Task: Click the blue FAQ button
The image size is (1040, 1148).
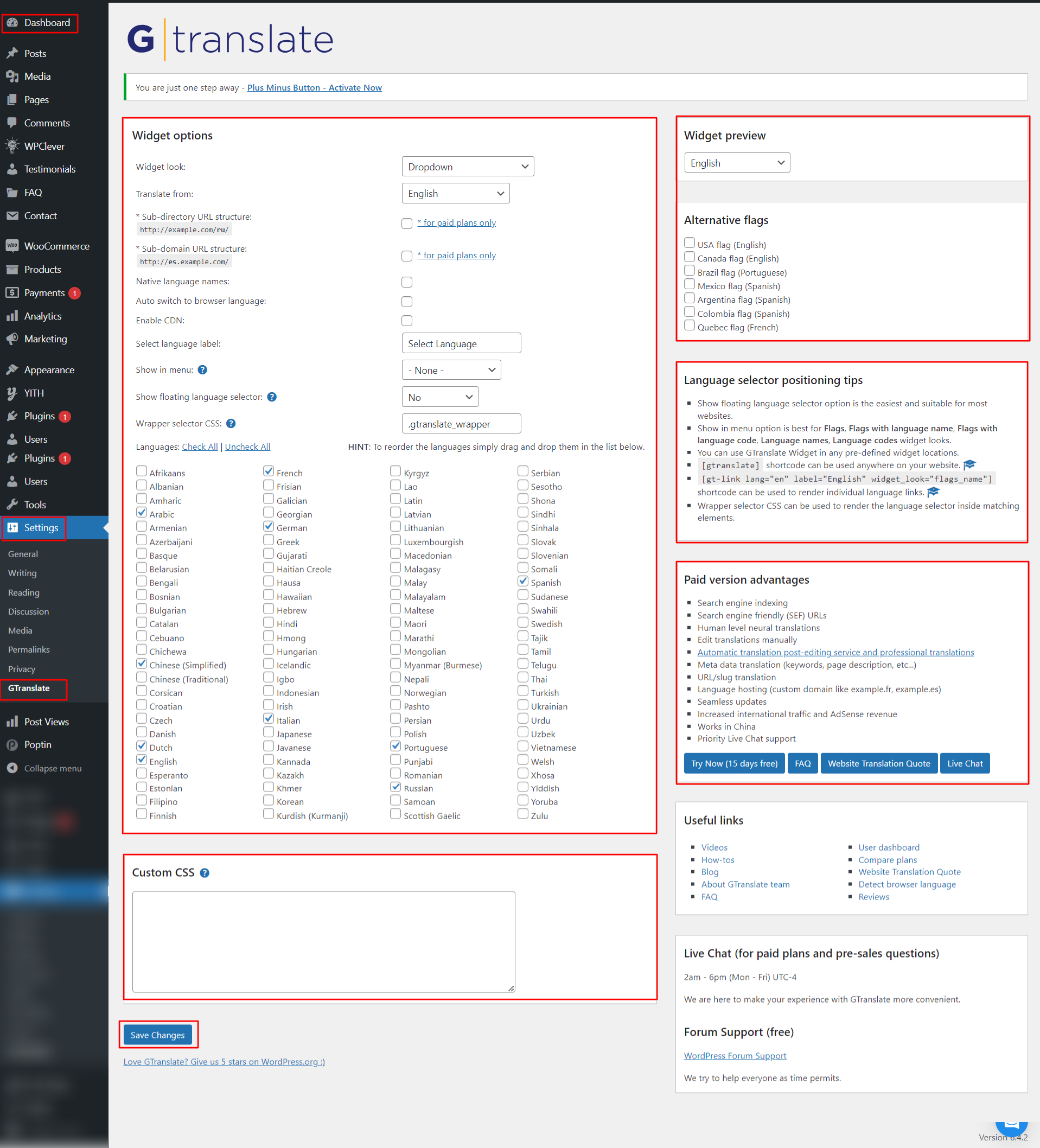Action: click(x=802, y=764)
